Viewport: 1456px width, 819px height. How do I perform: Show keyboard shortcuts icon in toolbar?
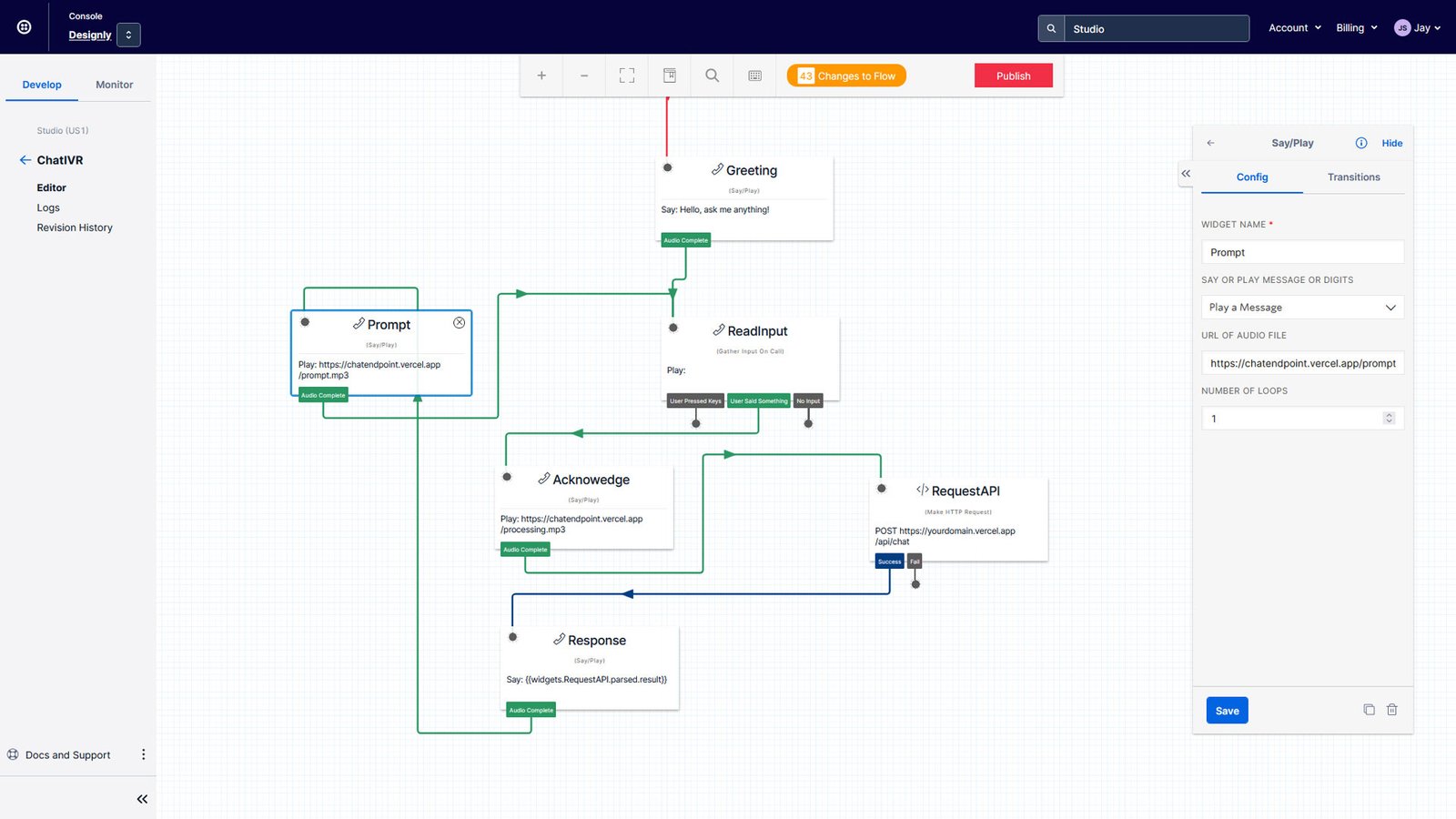point(755,76)
